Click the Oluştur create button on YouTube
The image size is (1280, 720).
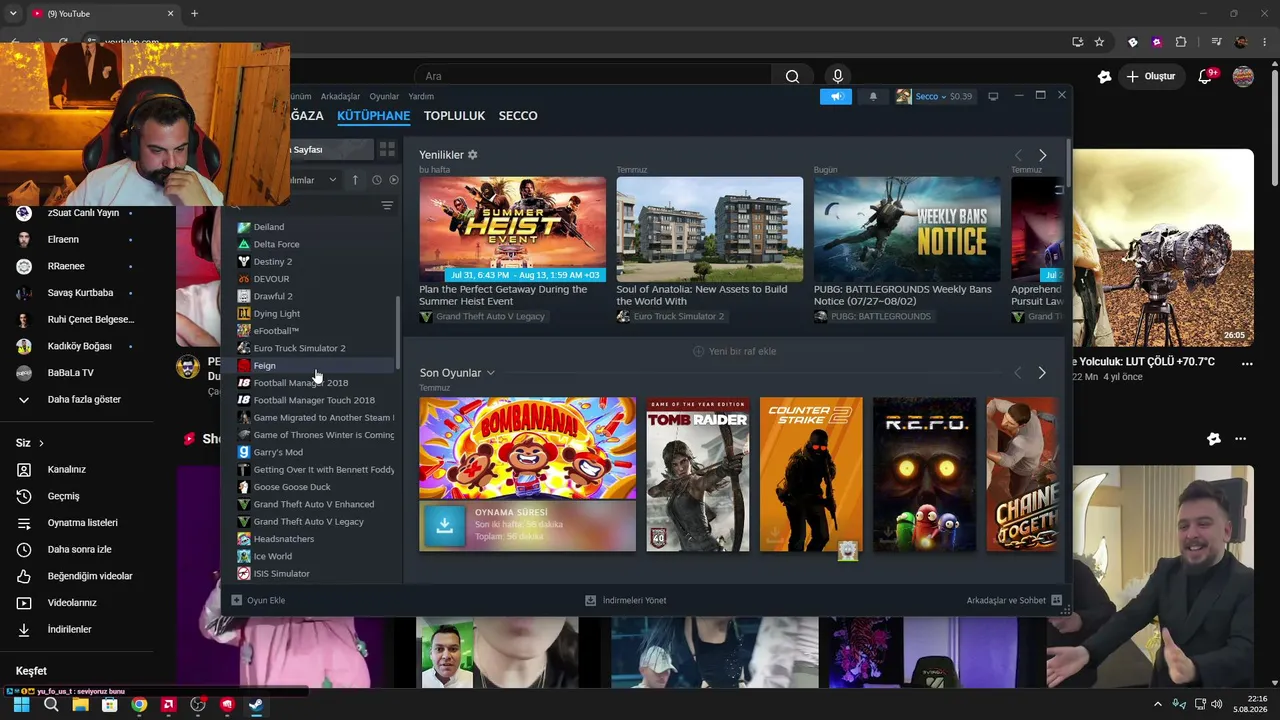click(1150, 76)
